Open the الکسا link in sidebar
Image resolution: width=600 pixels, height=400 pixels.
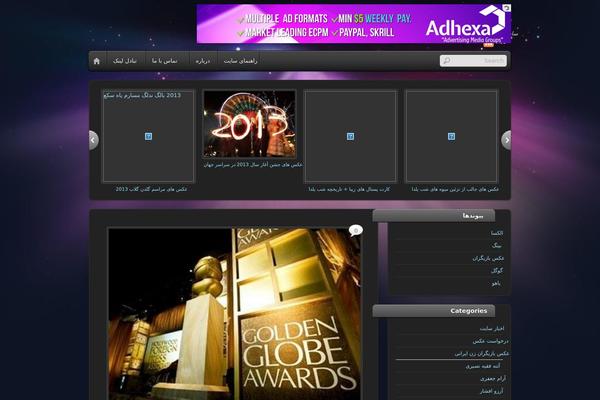click(x=497, y=233)
